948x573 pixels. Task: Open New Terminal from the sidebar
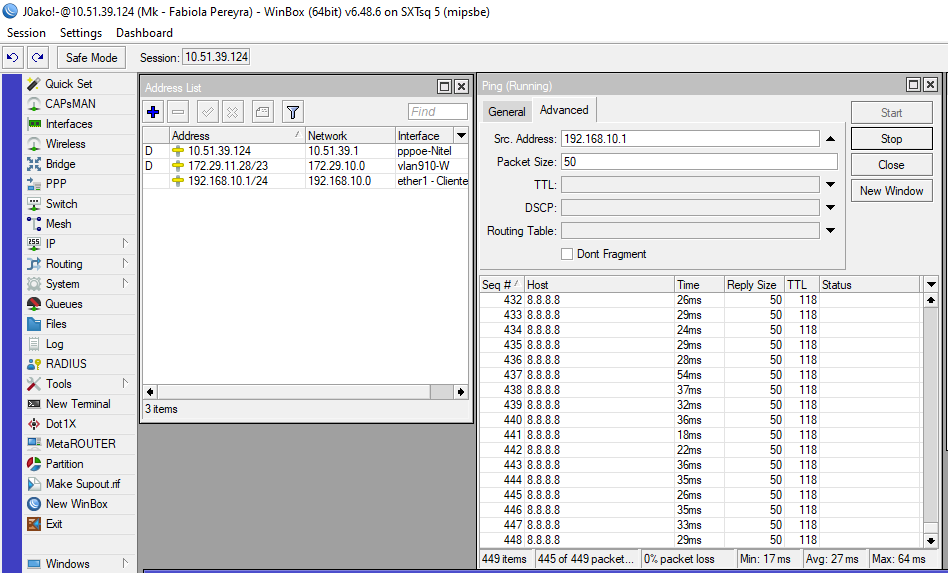point(78,404)
